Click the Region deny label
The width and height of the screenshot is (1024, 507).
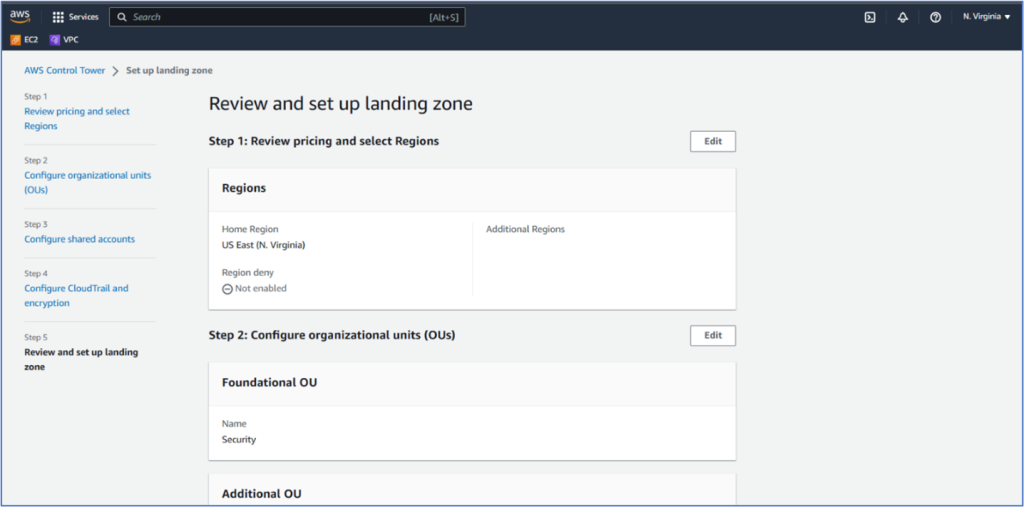coord(248,272)
